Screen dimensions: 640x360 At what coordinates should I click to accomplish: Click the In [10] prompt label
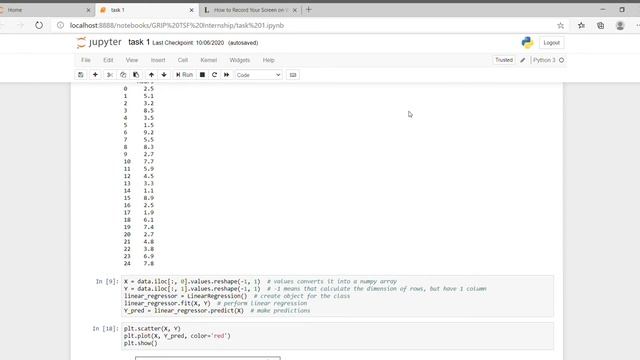(105, 329)
